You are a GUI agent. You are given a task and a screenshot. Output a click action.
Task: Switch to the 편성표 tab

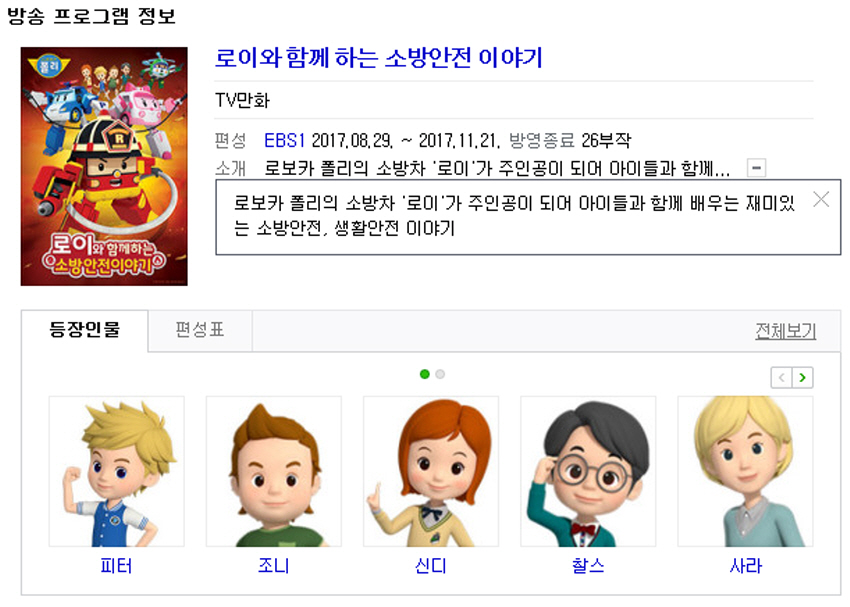(x=199, y=330)
